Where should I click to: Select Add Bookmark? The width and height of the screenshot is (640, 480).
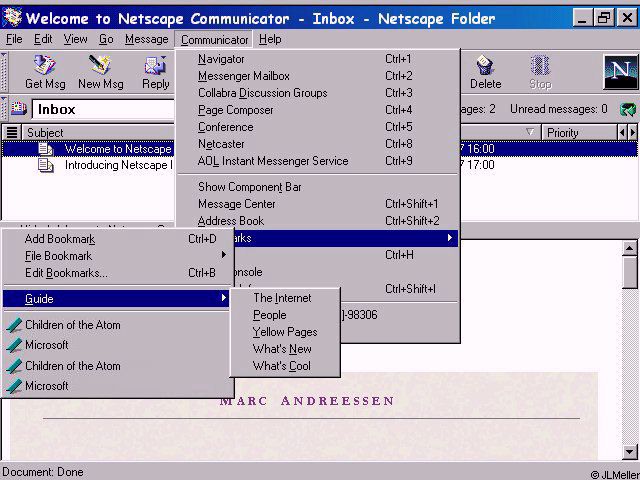tap(116, 239)
